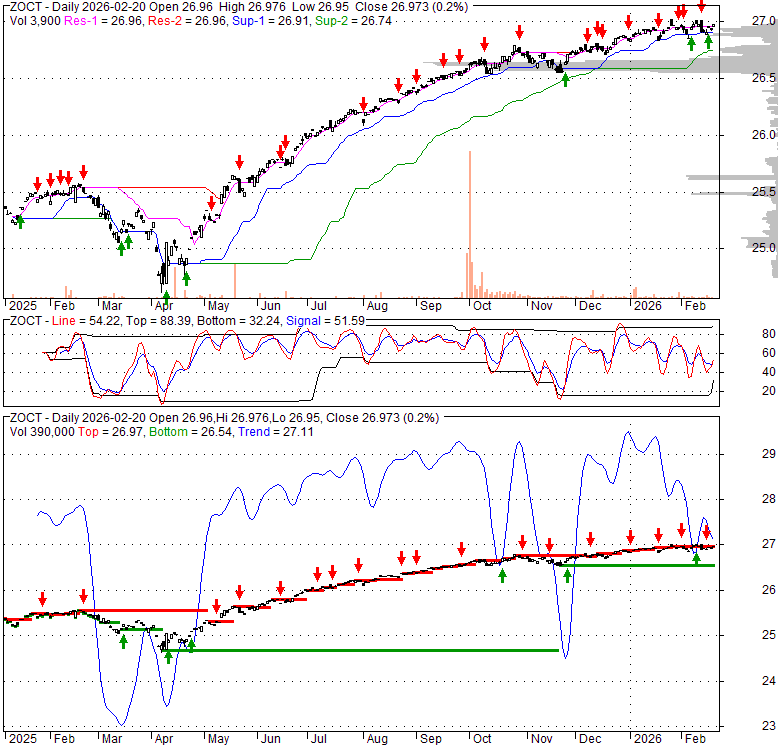Click the Oct label on the top chart's date axis
780x745 pixels.
click(x=482, y=305)
